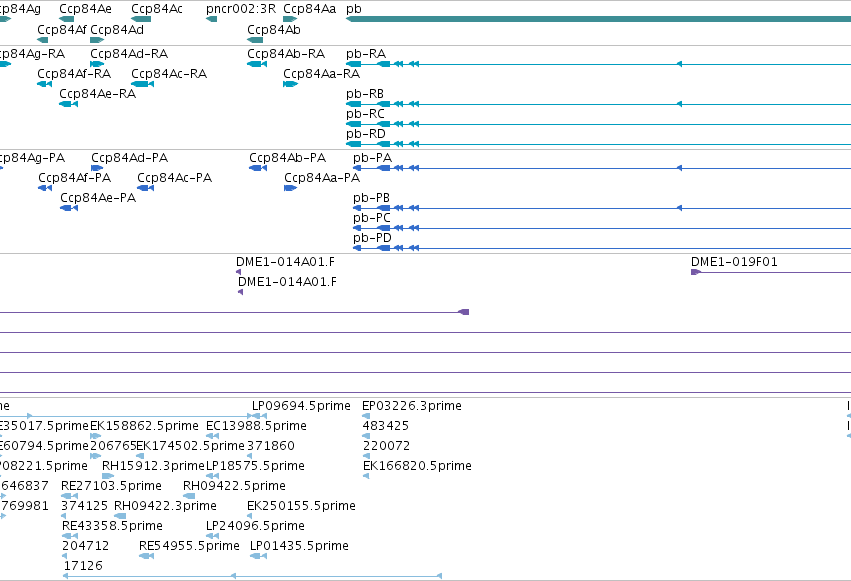Viewport: 851px width, 581px height.
Task: Select the pb-RC transcript label
Action: click(365, 114)
